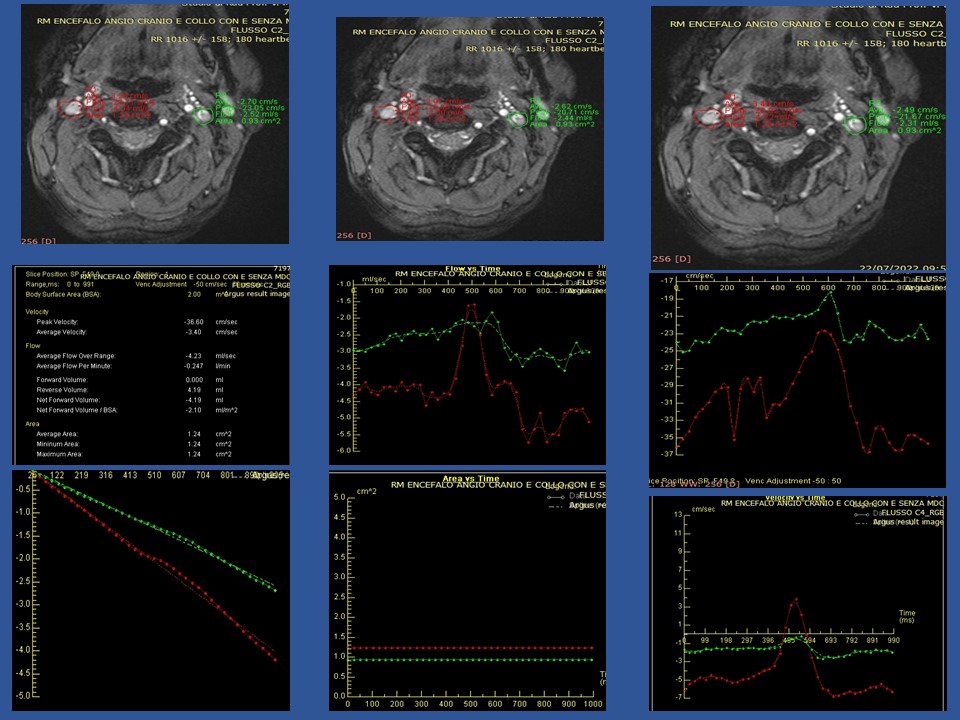This screenshot has height=720, width=960.
Task: Click the peak velocity value "-36.60"
Action: 193,322
